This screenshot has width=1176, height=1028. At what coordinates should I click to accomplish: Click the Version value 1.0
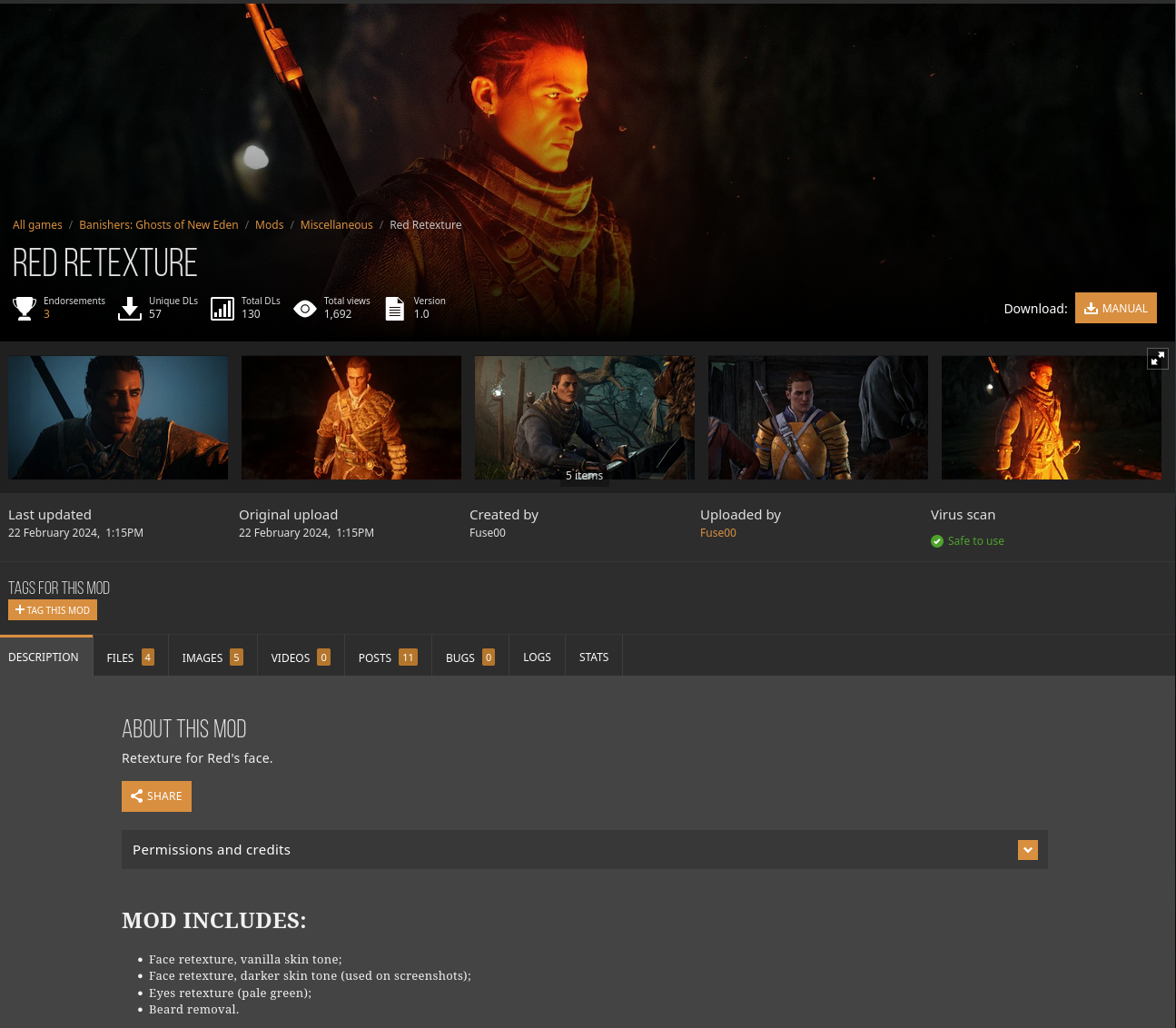(x=421, y=314)
